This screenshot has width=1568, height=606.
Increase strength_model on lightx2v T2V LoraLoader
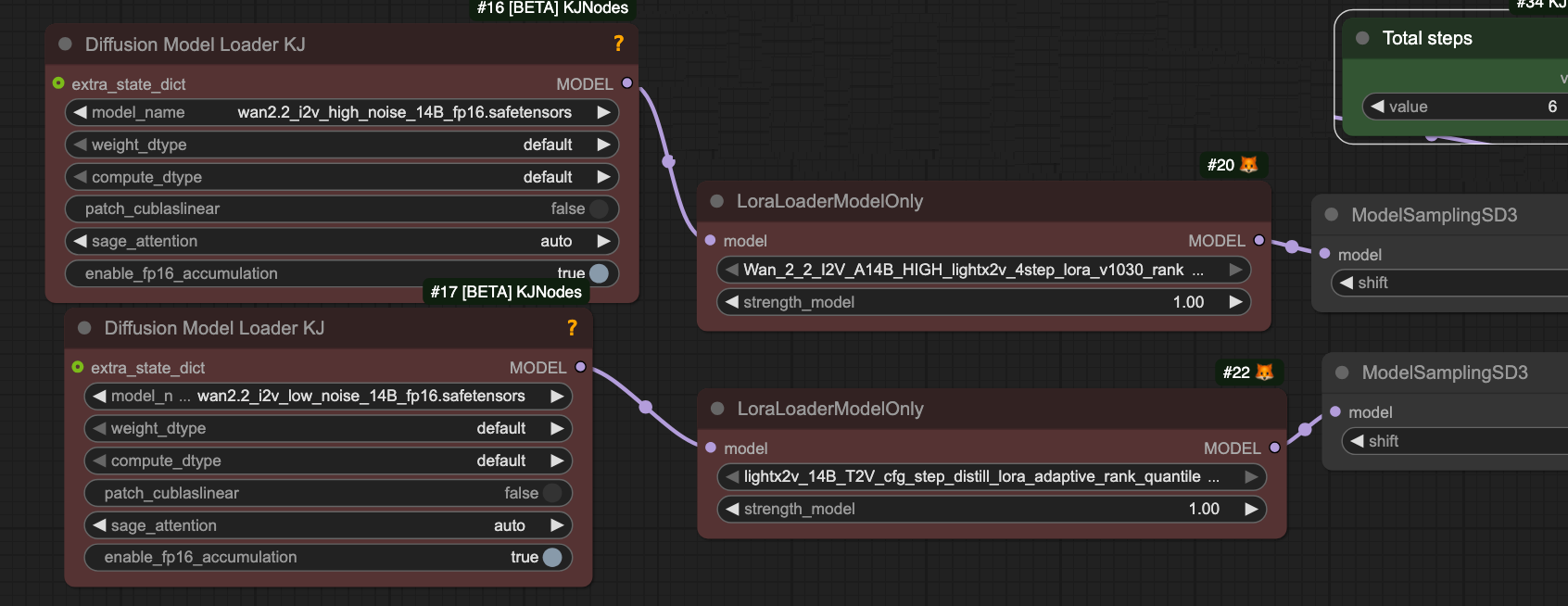tap(1251, 509)
